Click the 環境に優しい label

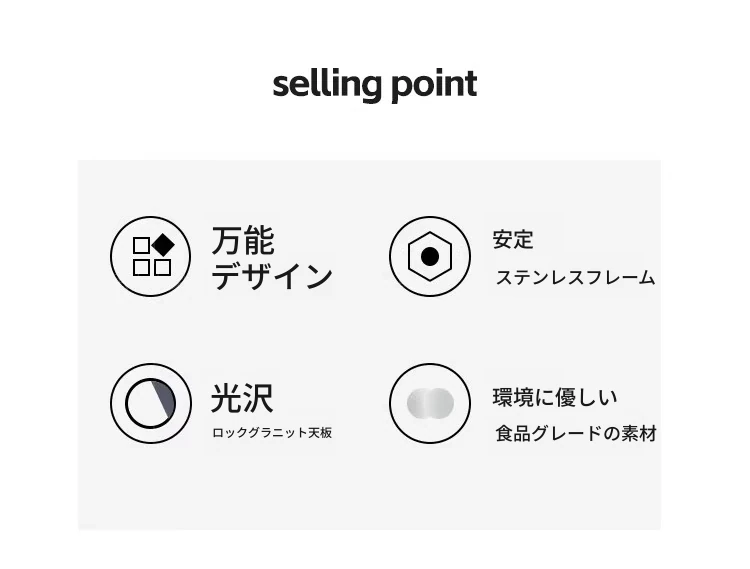click(x=555, y=397)
